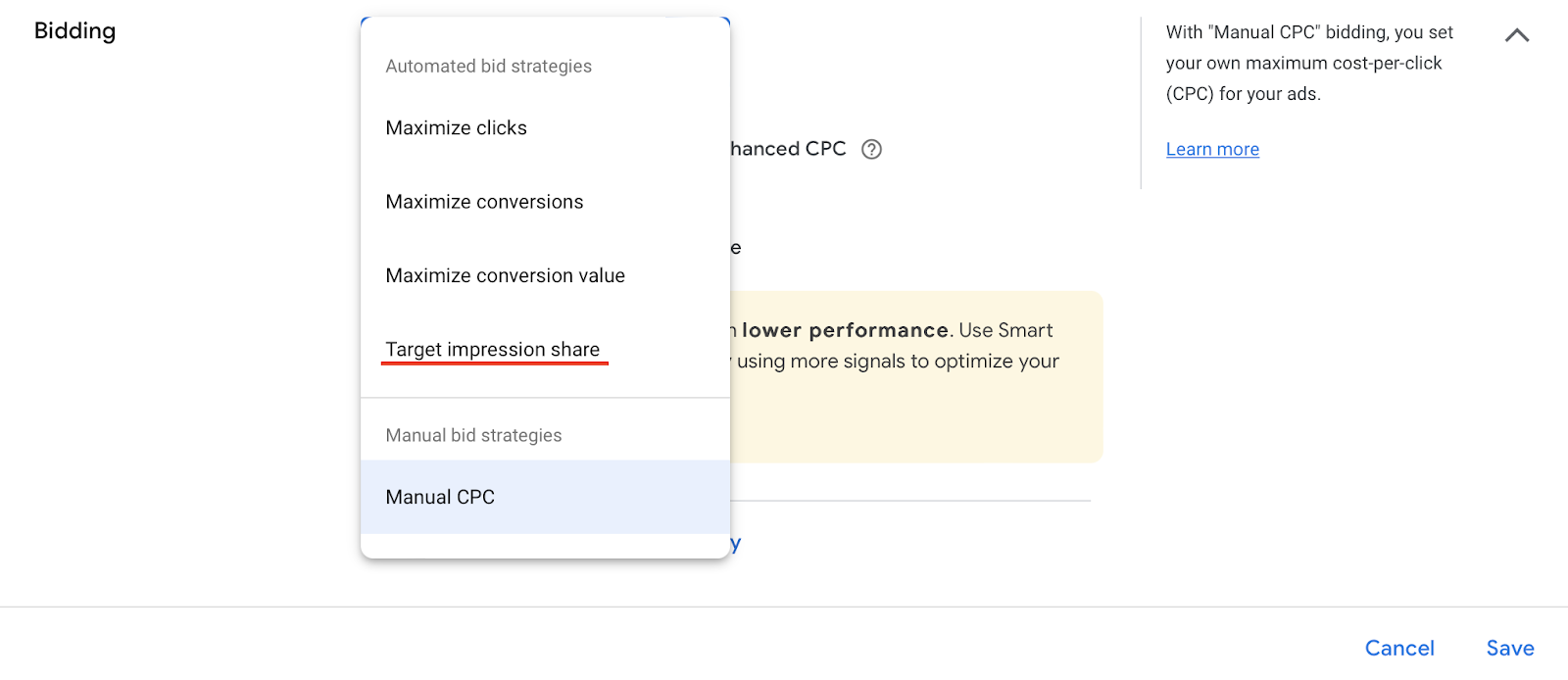
Task: Choose the highlighted Manual CPC option
Action: (x=440, y=497)
